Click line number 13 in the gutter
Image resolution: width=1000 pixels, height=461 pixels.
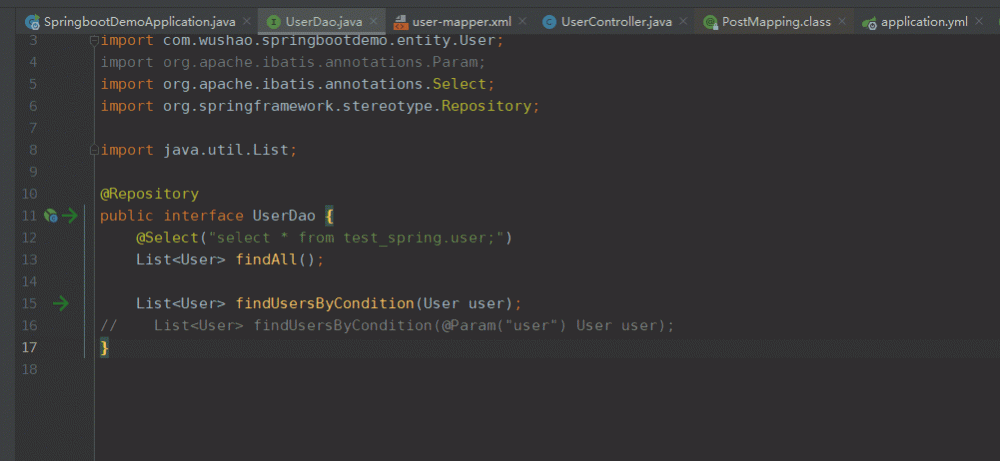pos(29,260)
